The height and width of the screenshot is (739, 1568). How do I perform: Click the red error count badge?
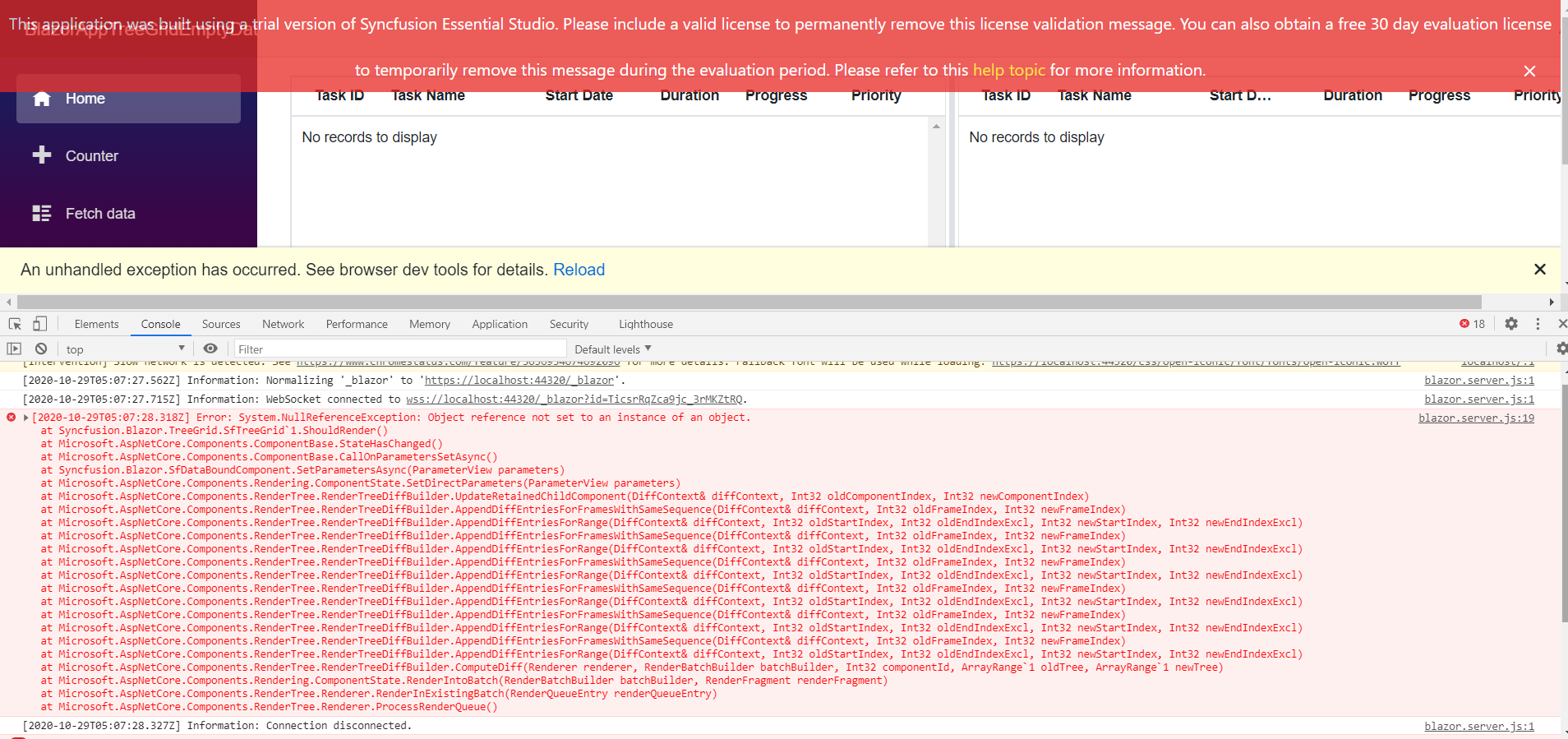(x=1472, y=324)
